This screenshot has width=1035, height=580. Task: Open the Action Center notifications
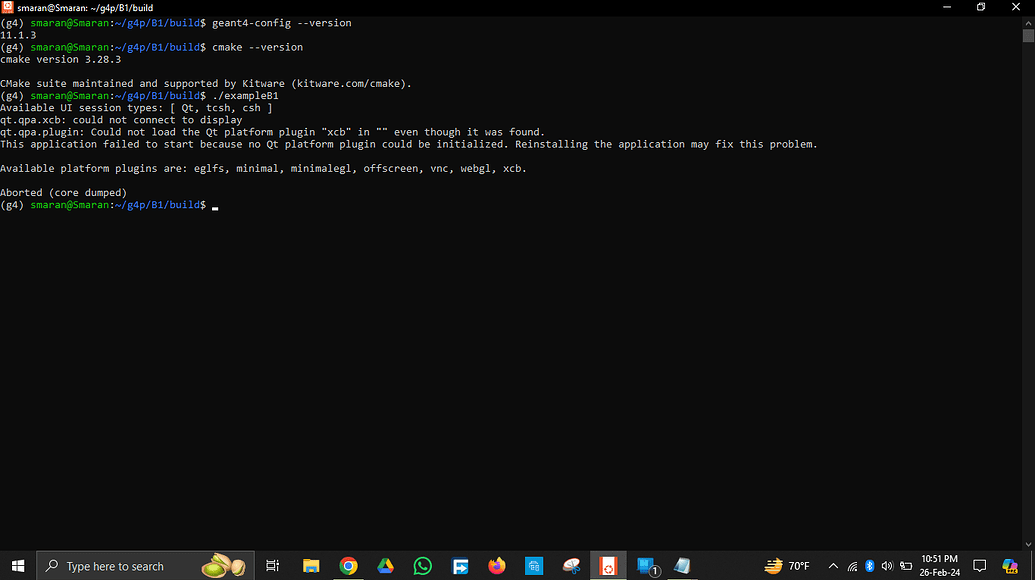point(980,565)
